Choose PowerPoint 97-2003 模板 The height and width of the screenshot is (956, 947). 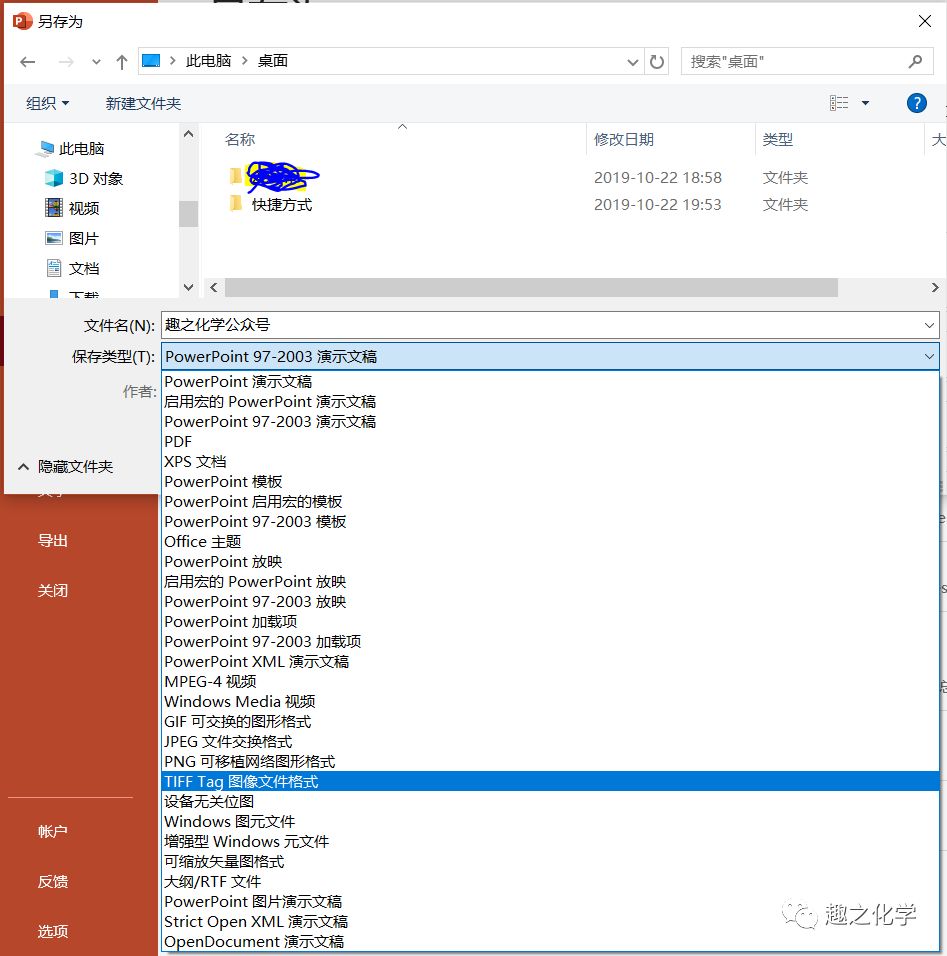click(x=551, y=522)
